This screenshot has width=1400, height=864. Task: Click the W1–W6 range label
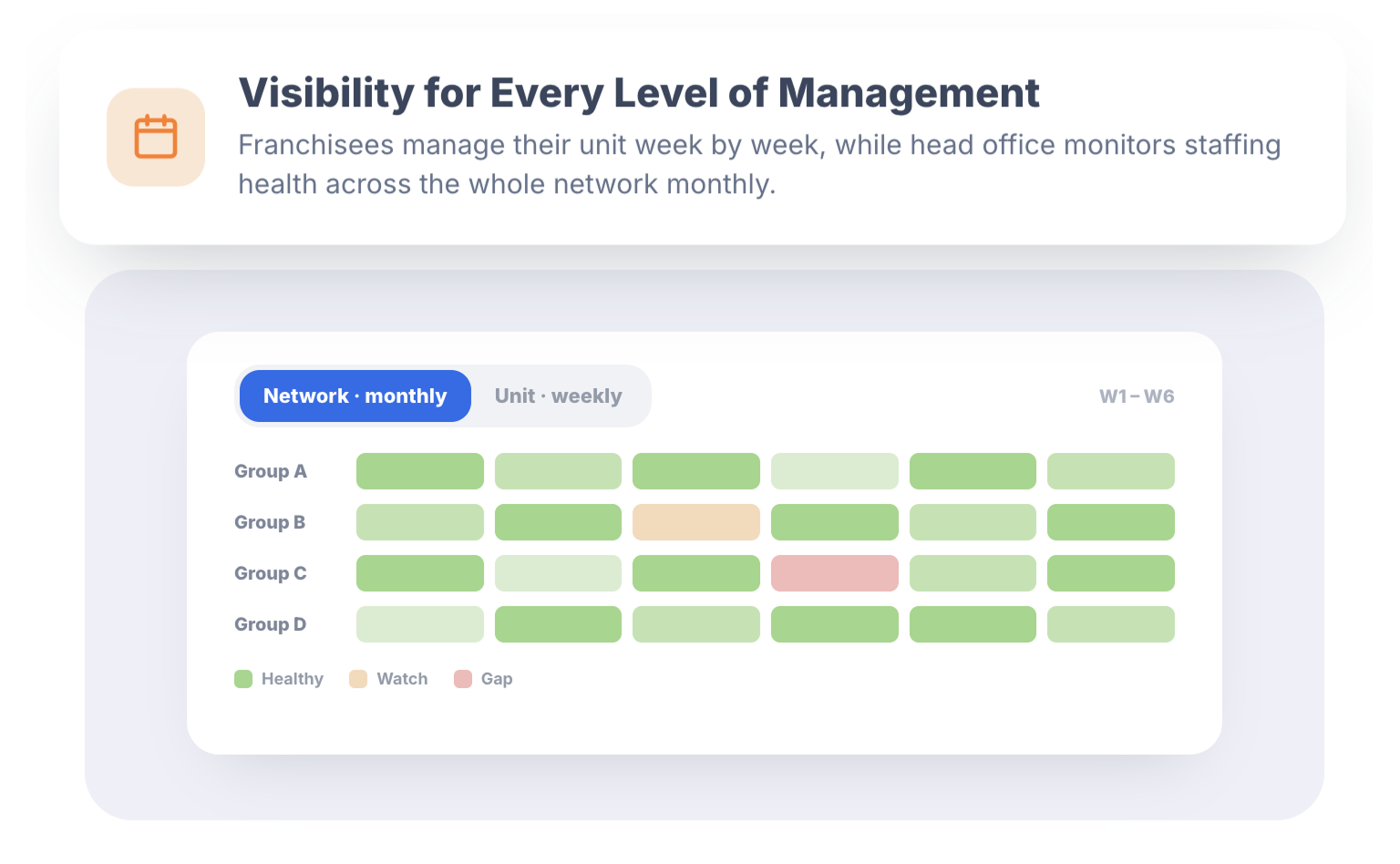coord(1137,396)
